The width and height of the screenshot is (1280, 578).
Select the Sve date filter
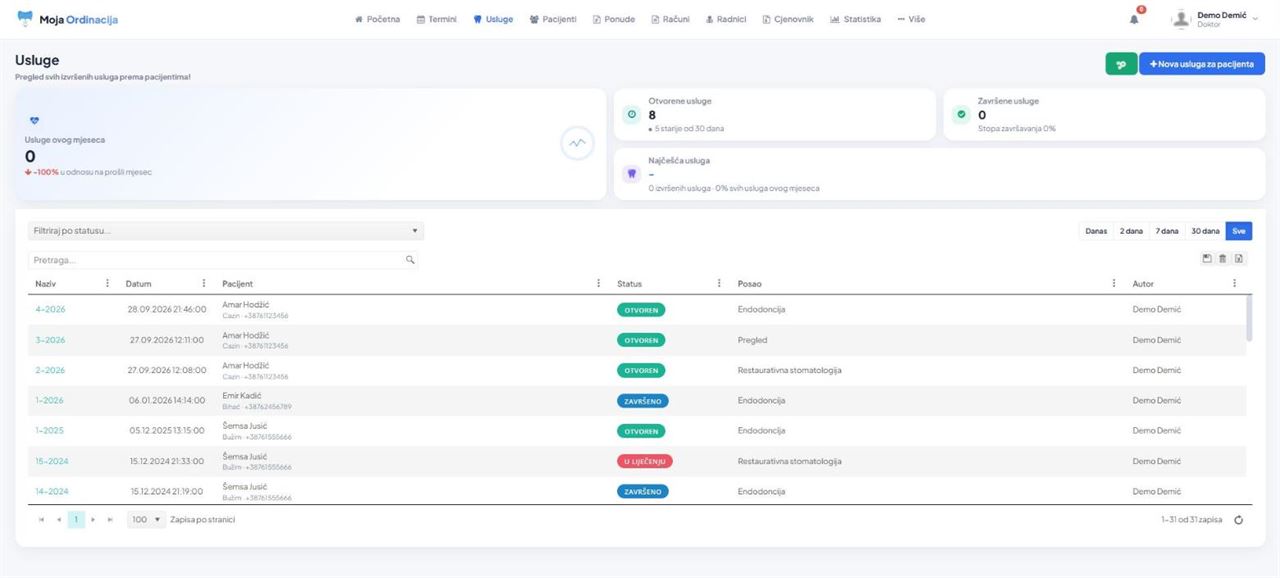pyautogui.click(x=1238, y=231)
